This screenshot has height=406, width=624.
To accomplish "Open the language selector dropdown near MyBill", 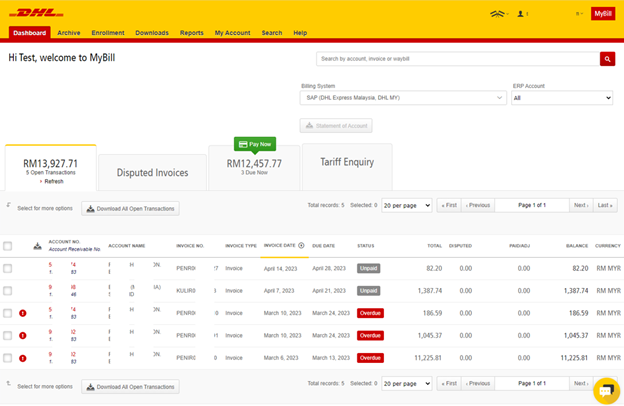I will coord(579,14).
